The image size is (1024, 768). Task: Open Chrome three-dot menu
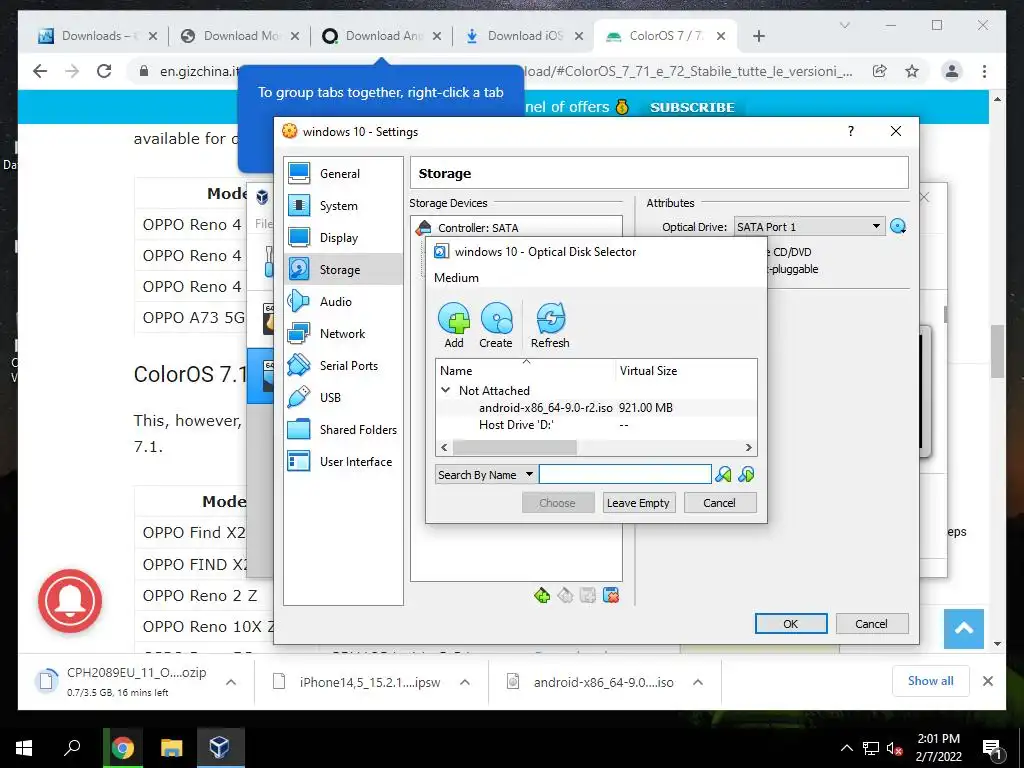tap(984, 71)
